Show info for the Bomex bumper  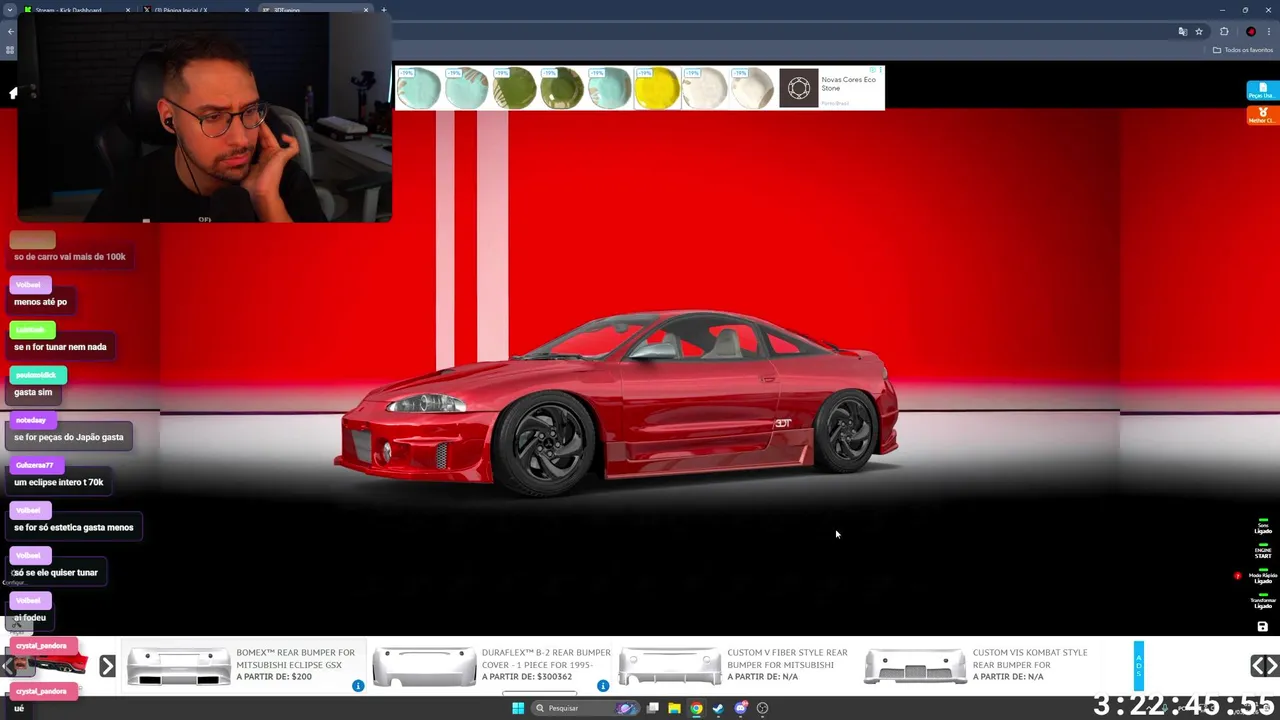point(358,685)
